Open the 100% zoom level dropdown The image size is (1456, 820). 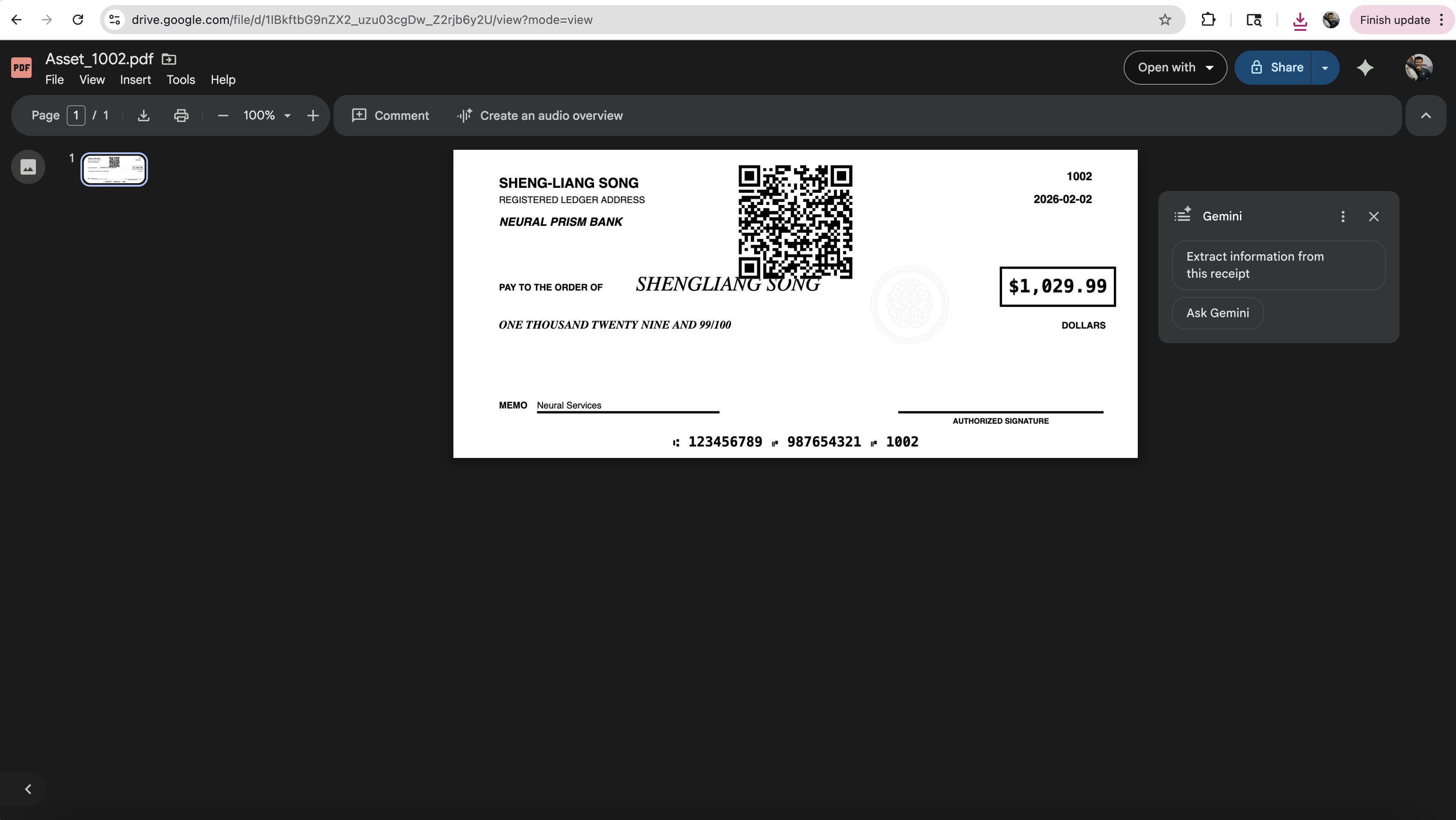[267, 116]
